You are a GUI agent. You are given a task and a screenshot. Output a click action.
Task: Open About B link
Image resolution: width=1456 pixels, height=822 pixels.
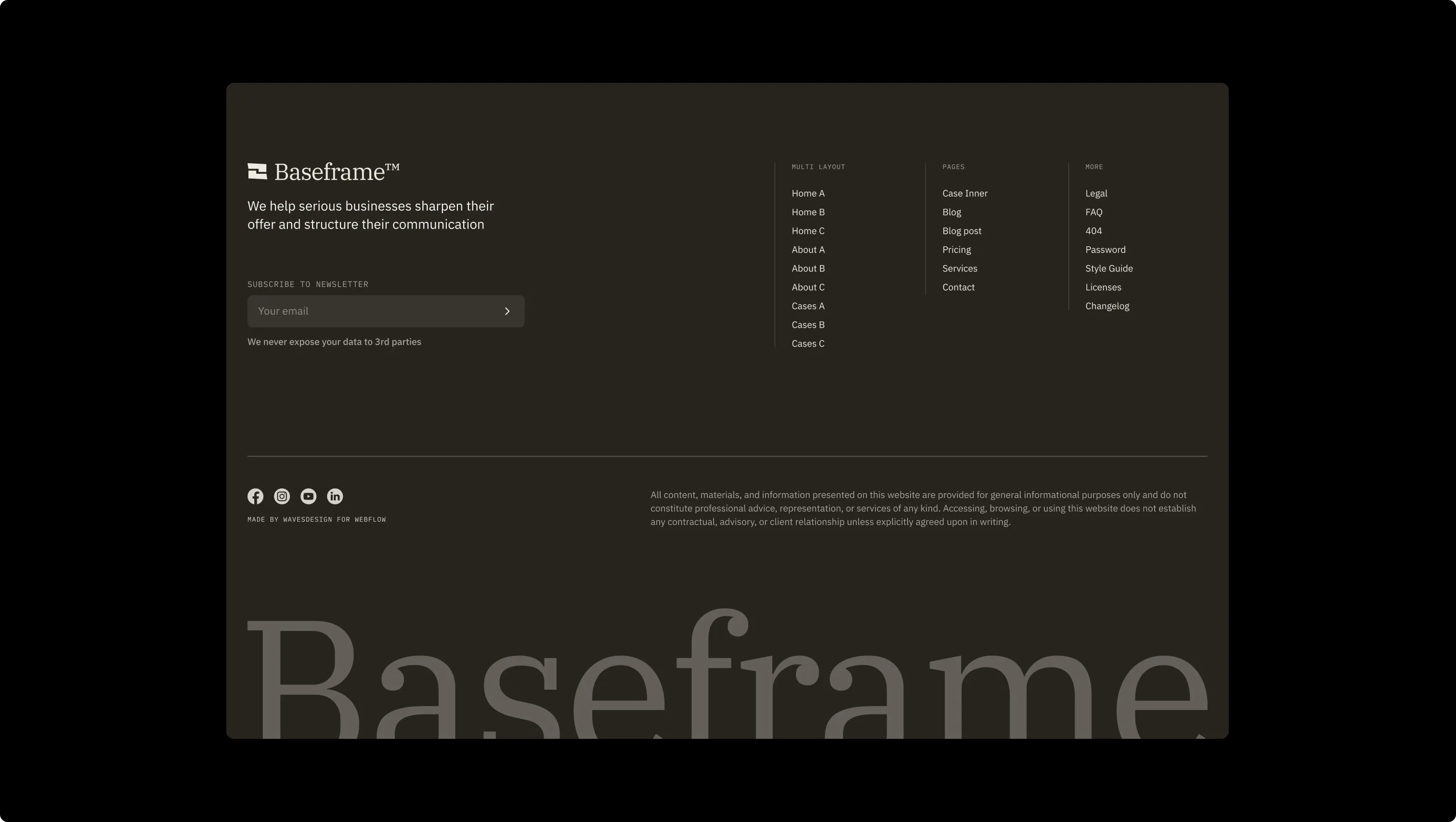pyautogui.click(x=808, y=269)
